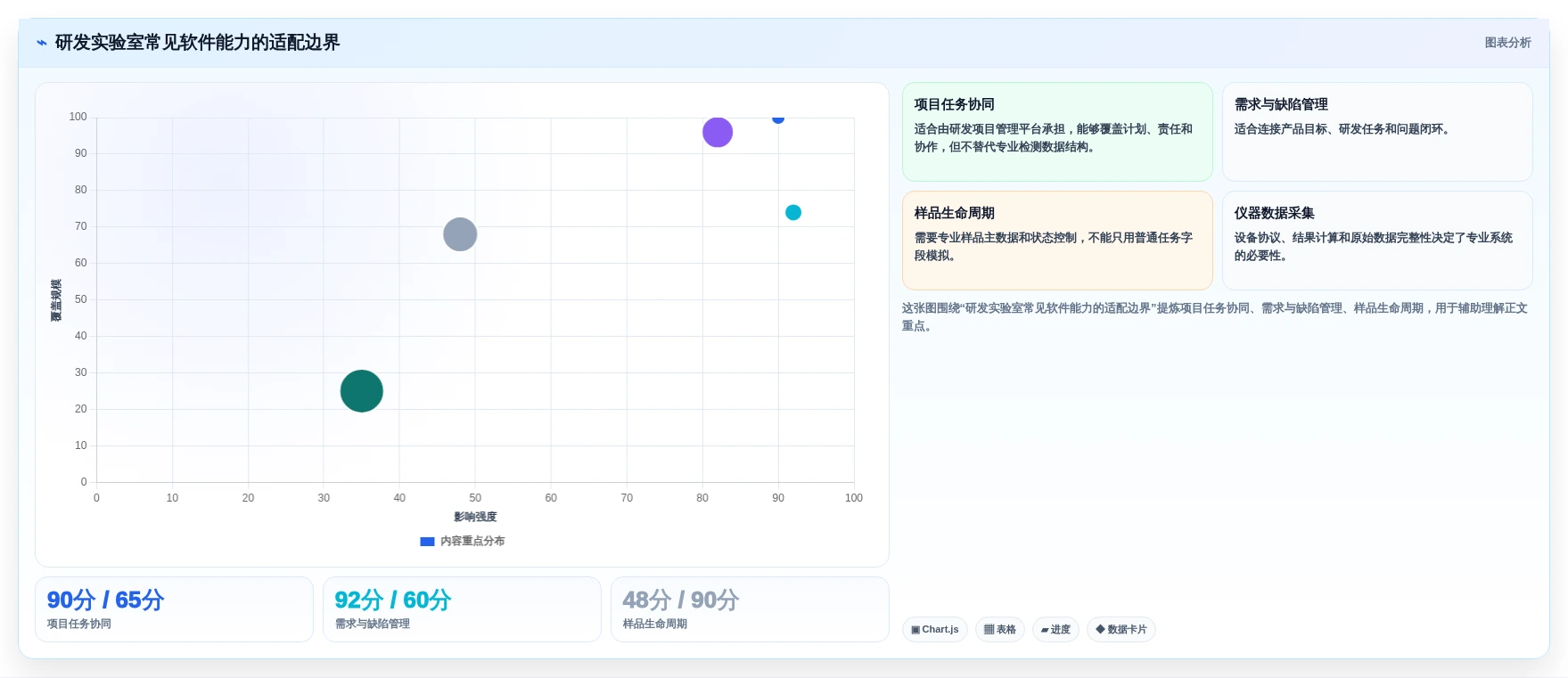The height and width of the screenshot is (678, 1568).
Task: Click the 项目任务协同 card description text
Action: click(x=1054, y=138)
